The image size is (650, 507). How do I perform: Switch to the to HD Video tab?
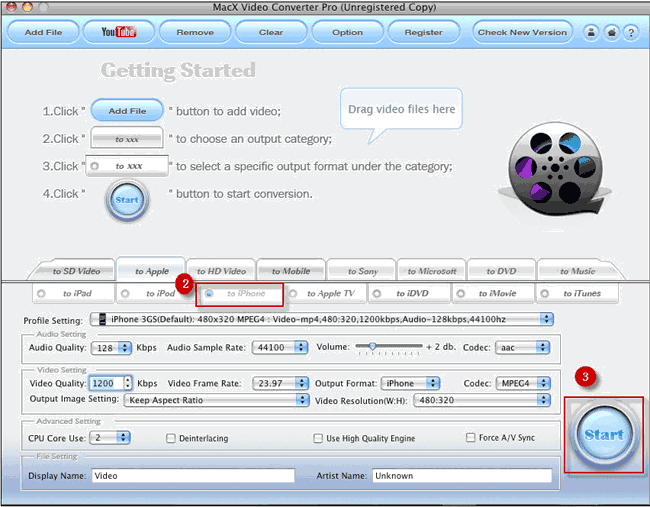pos(221,271)
